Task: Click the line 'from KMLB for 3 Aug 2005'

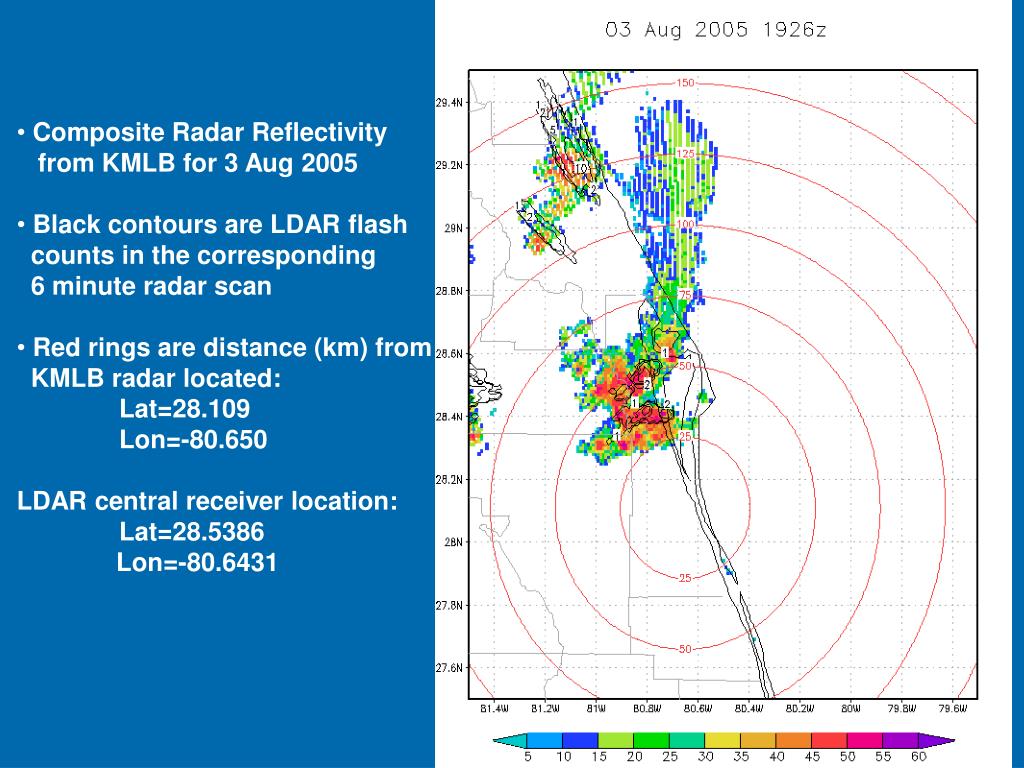Action: 197,163
